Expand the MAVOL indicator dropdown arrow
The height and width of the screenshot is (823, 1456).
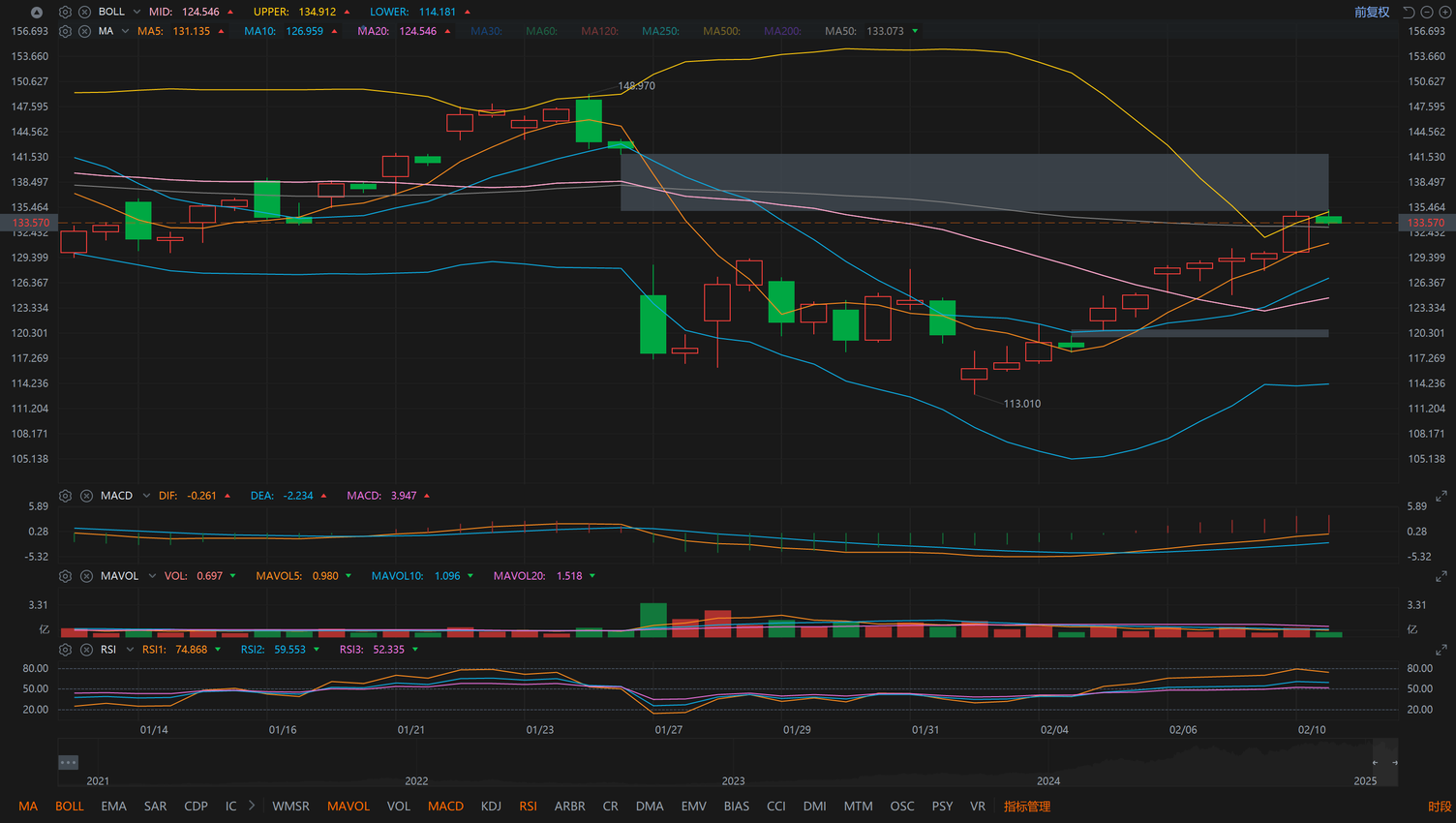[152, 576]
